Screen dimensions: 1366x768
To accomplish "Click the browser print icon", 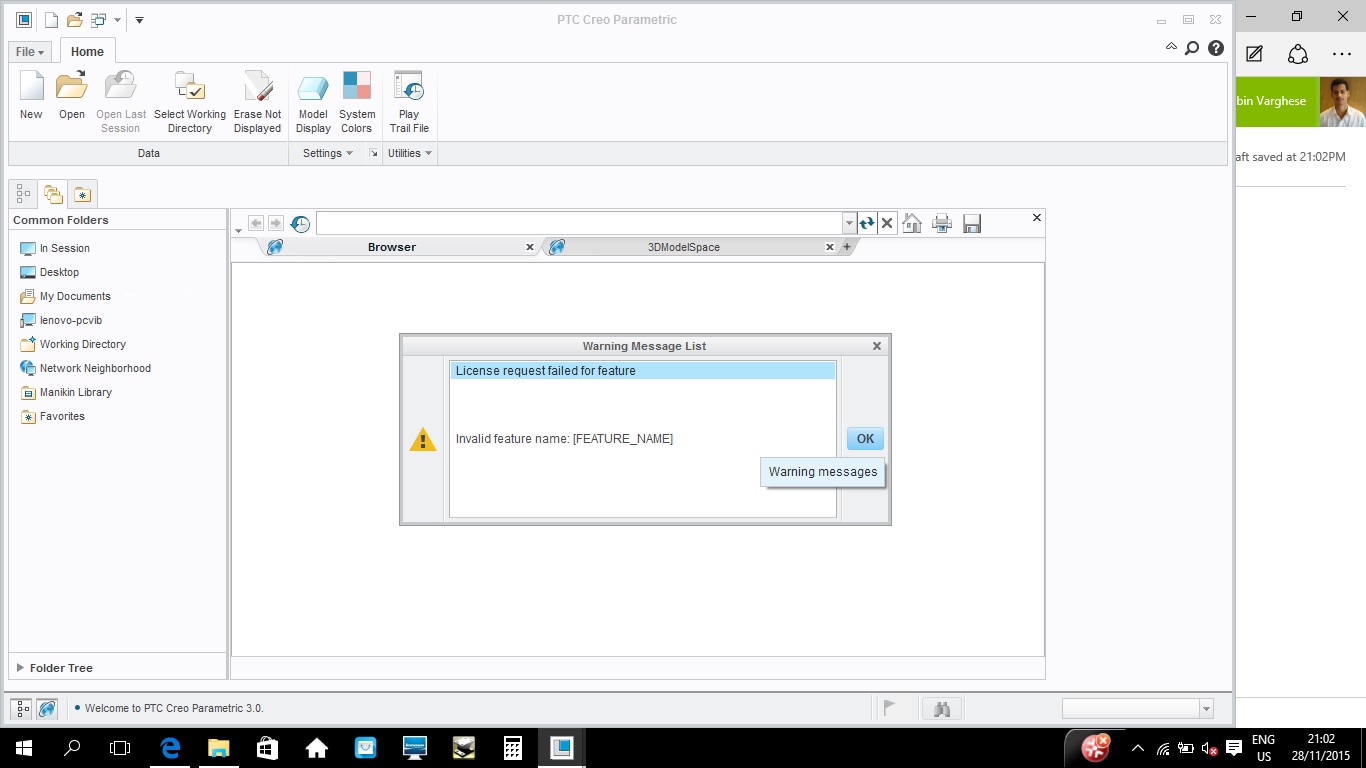I will pyautogui.click(x=942, y=224).
